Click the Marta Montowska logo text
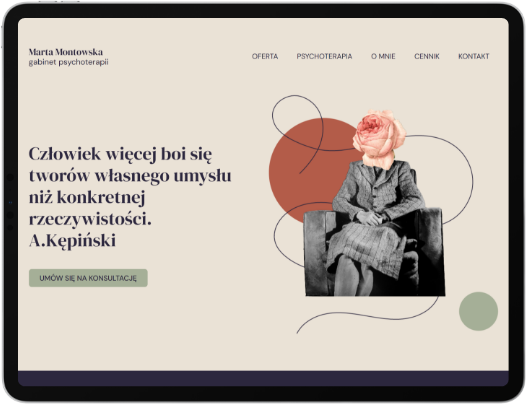 (66, 52)
